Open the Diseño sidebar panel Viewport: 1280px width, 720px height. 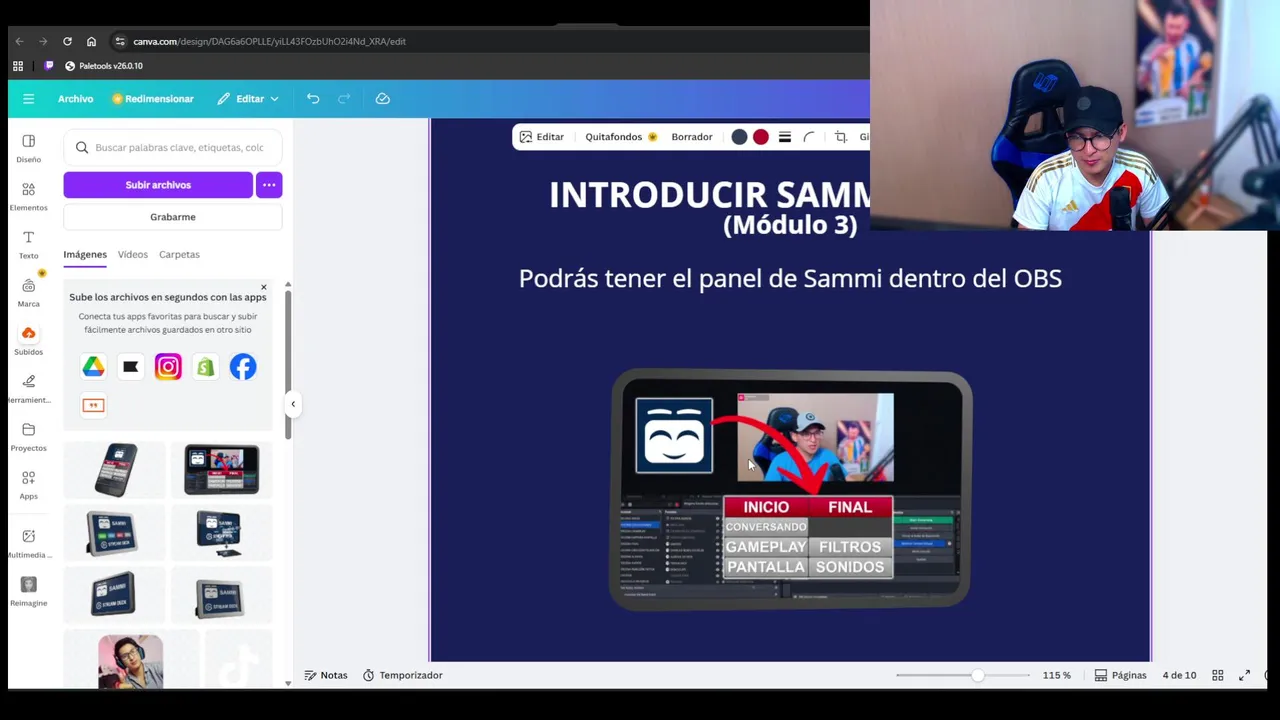click(28, 148)
